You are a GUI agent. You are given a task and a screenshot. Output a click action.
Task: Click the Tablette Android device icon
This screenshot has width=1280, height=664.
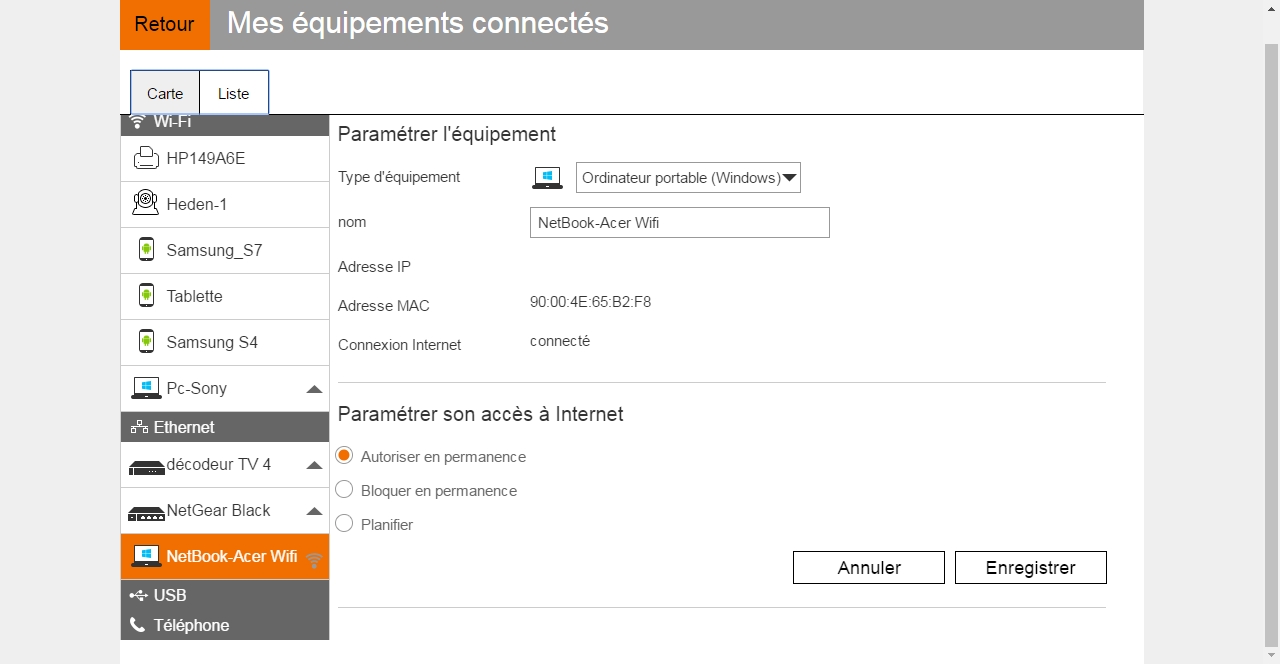click(x=146, y=295)
